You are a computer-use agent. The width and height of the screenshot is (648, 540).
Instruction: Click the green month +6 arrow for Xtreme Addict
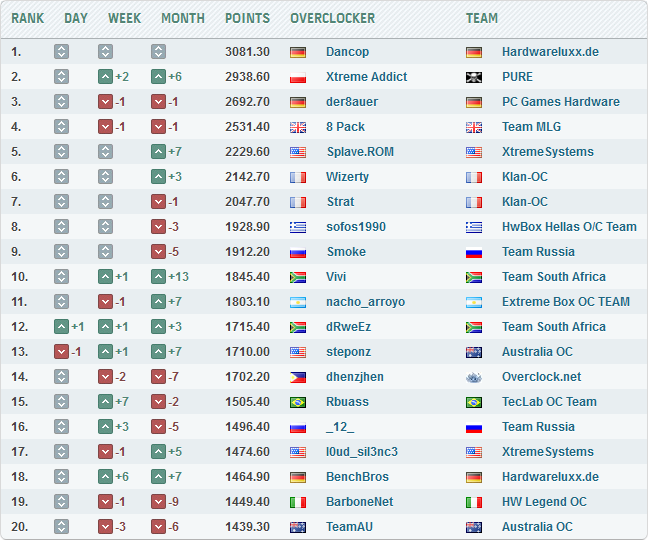(x=158, y=77)
